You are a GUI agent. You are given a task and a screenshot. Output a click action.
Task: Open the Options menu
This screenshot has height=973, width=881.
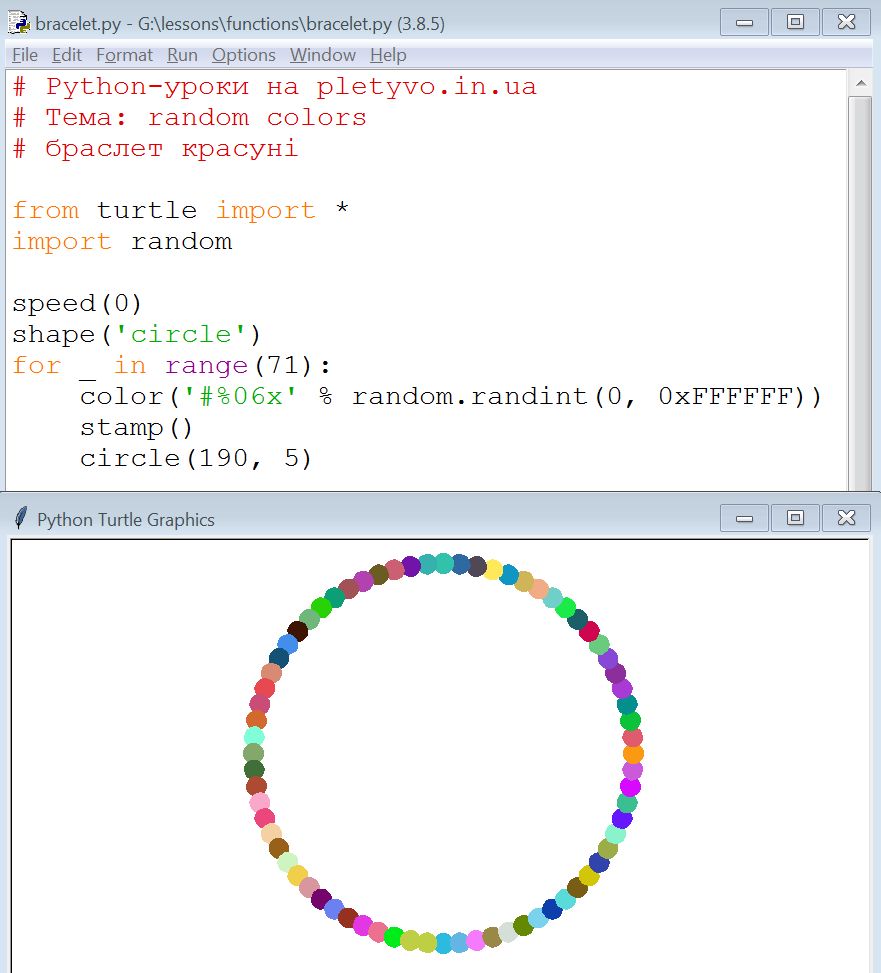pyautogui.click(x=243, y=55)
